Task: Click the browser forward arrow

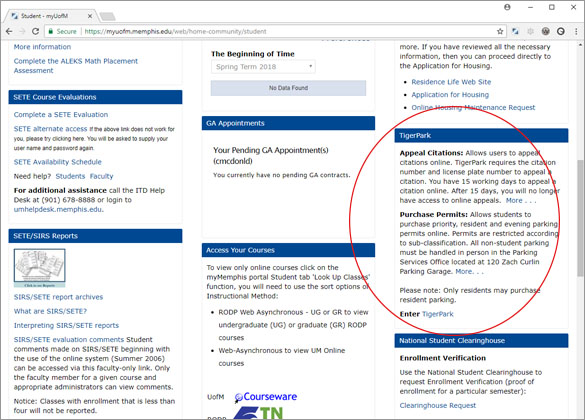Action: 22,31
